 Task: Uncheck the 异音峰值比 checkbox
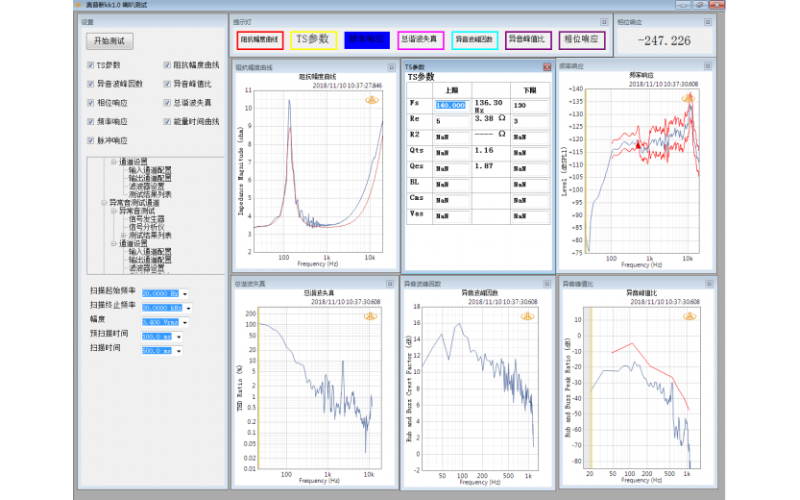pos(167,84)
